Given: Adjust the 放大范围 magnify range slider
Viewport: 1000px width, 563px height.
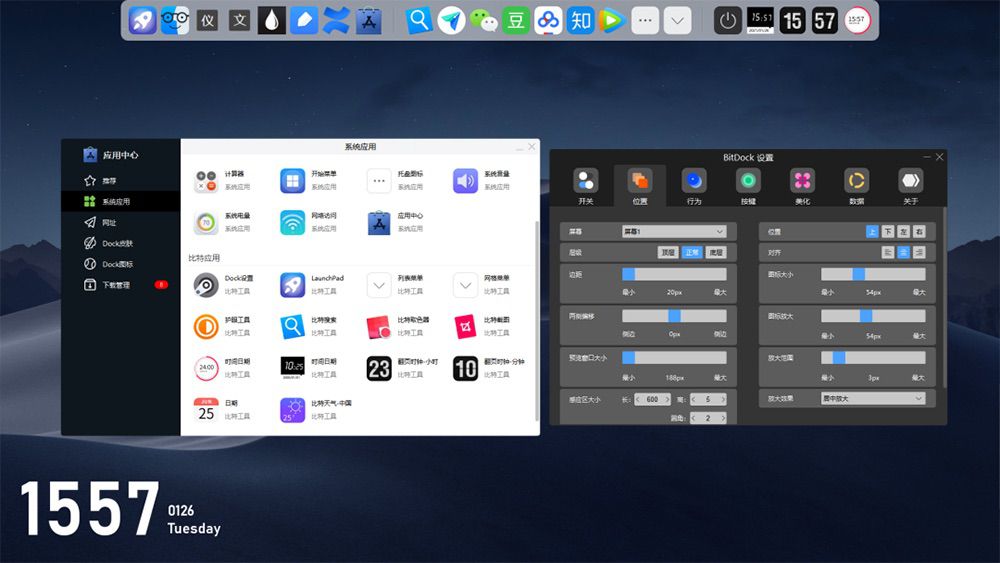Looking at the screenshot, I should point(873,358).
